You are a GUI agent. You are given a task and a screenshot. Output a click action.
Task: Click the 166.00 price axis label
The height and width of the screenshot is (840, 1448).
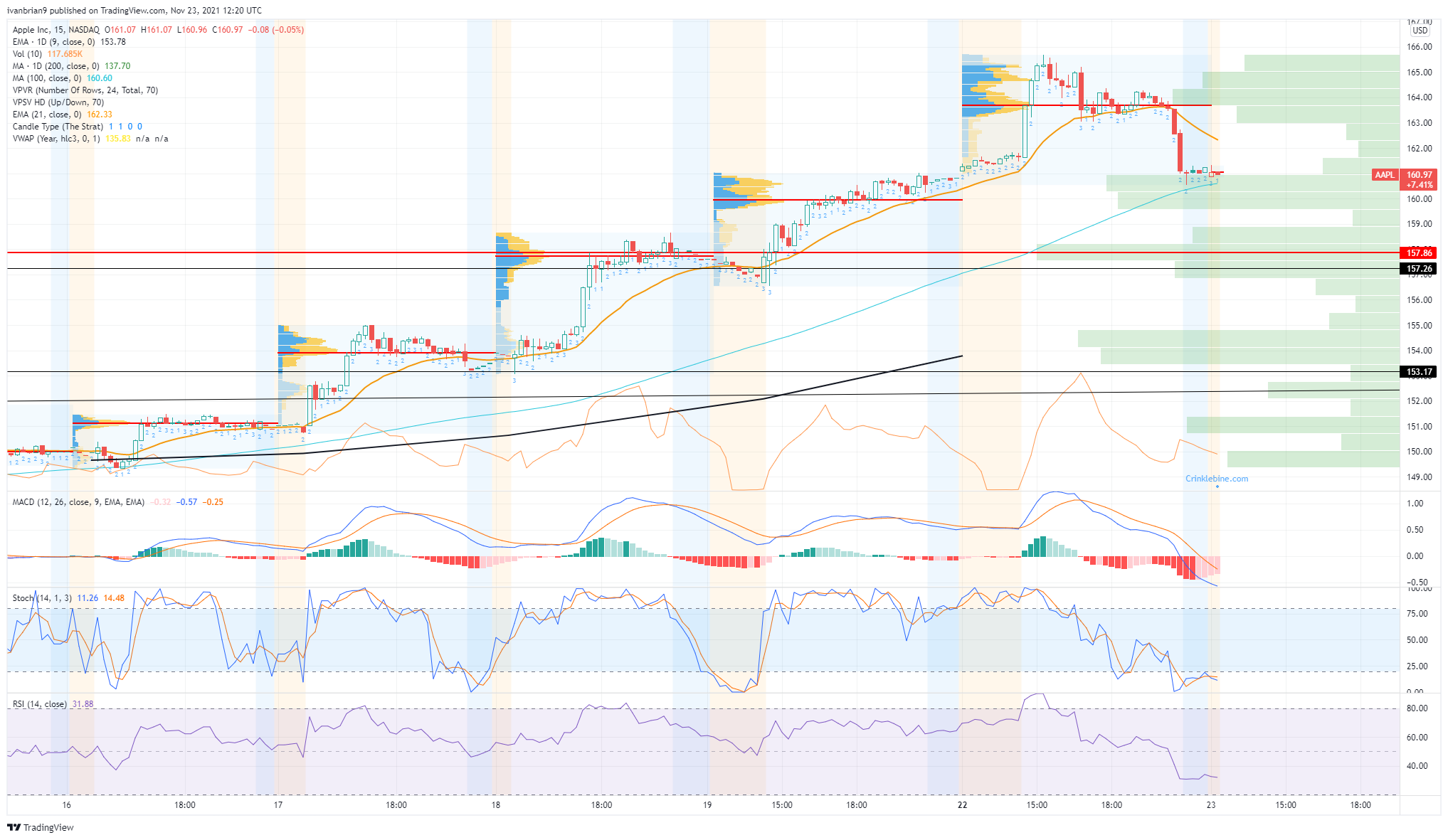[x=1420, y=47]
